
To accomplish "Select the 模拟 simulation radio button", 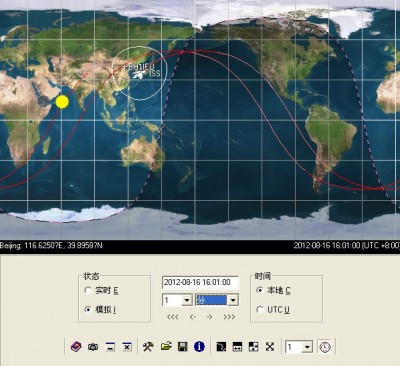I will pos(88,309).
